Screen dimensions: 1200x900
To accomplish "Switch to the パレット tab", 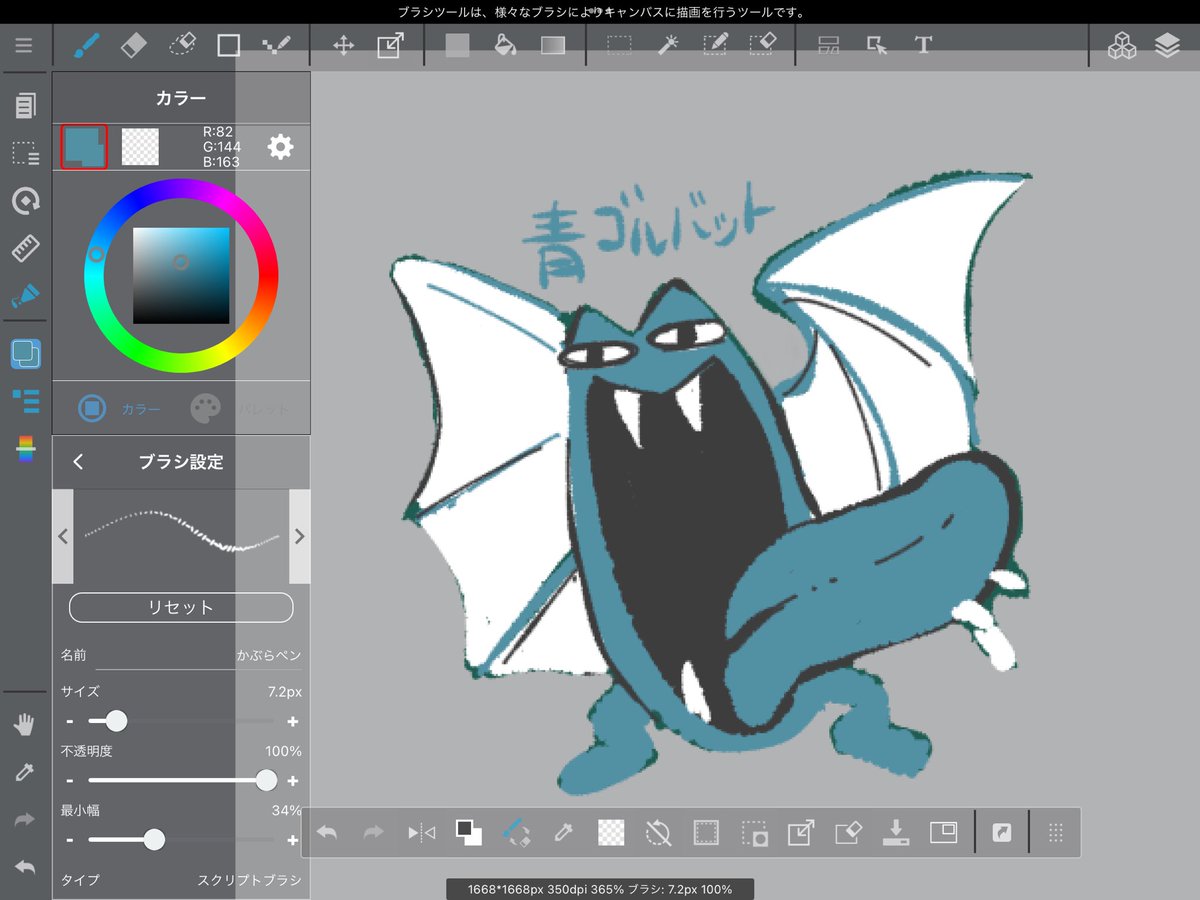I will click(240, 408).
